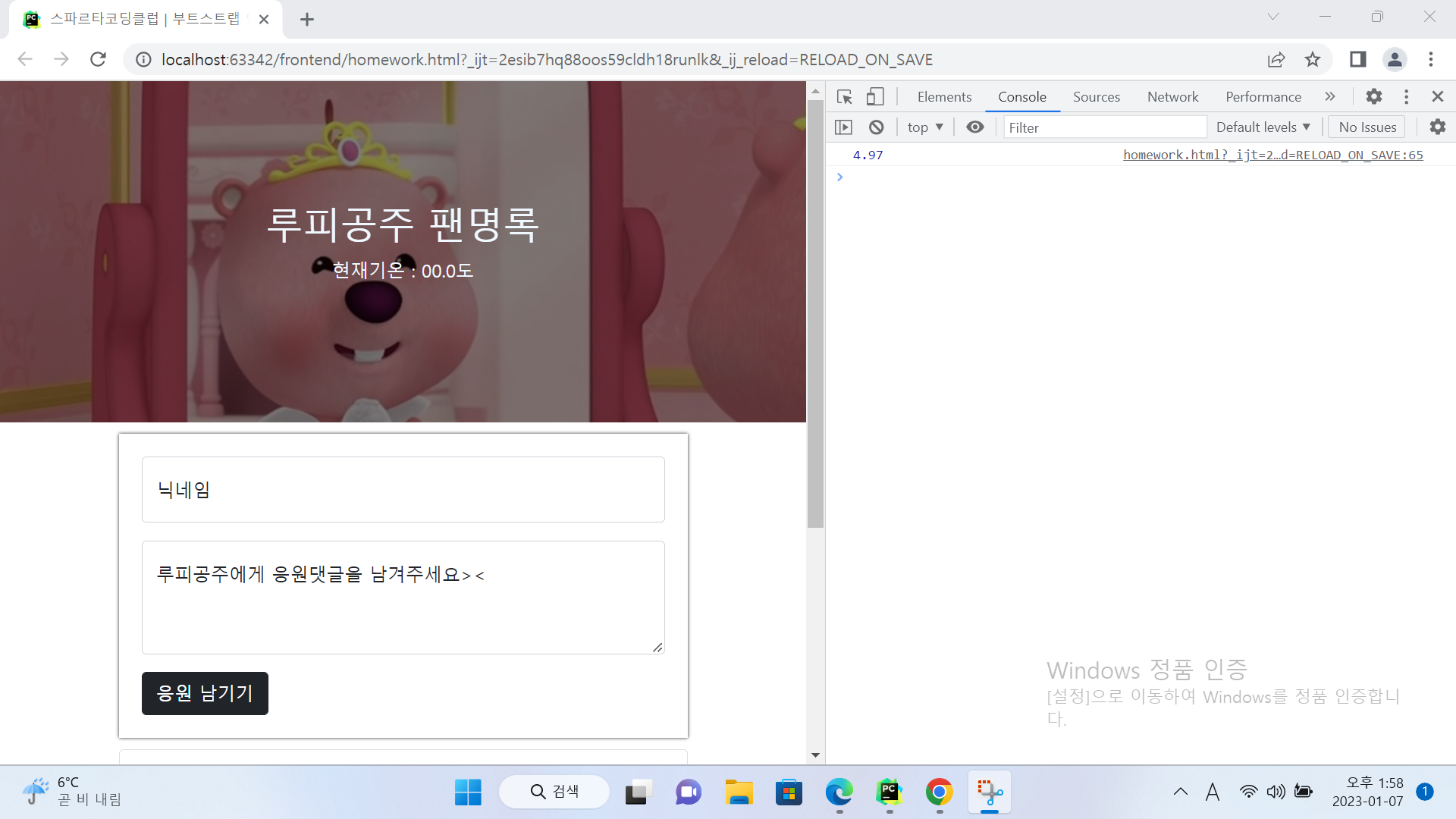Open File Explorer from taskbar

coord(739,792)
